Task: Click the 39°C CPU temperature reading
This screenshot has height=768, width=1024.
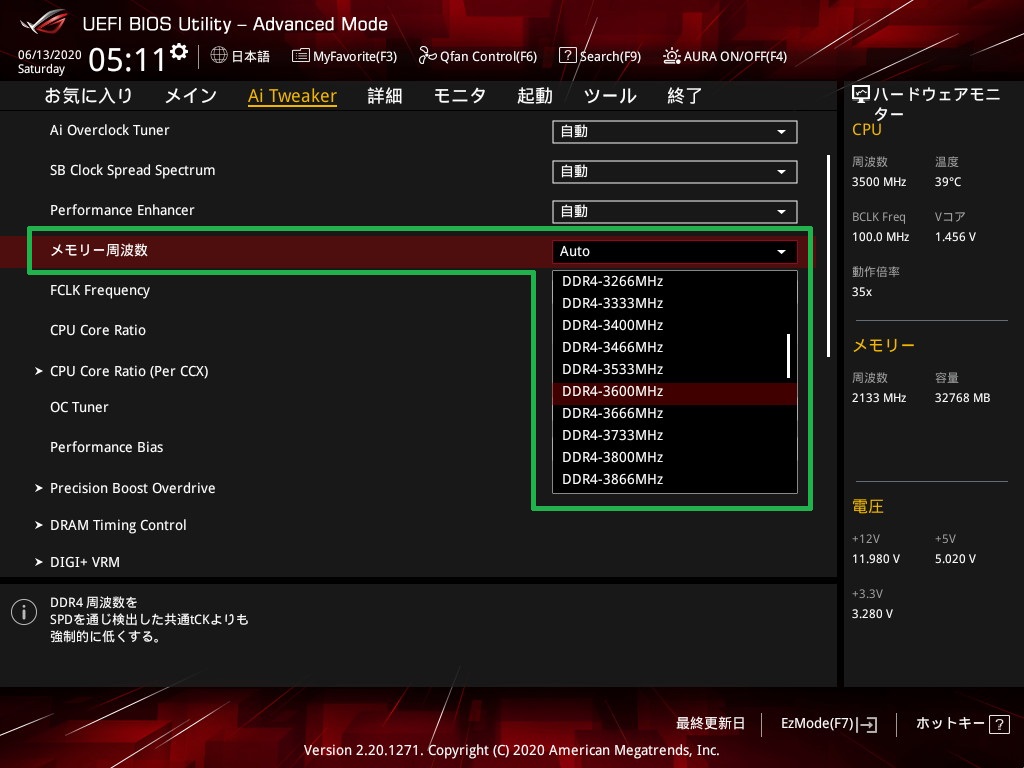Action: 948,182
